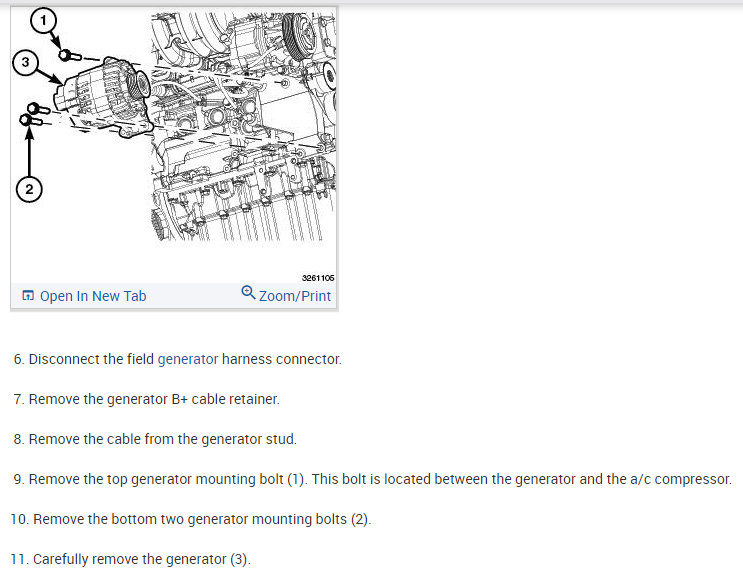Select step 6 text about harness connector
This screenshot has width=743, height=571.
point(178,359)
